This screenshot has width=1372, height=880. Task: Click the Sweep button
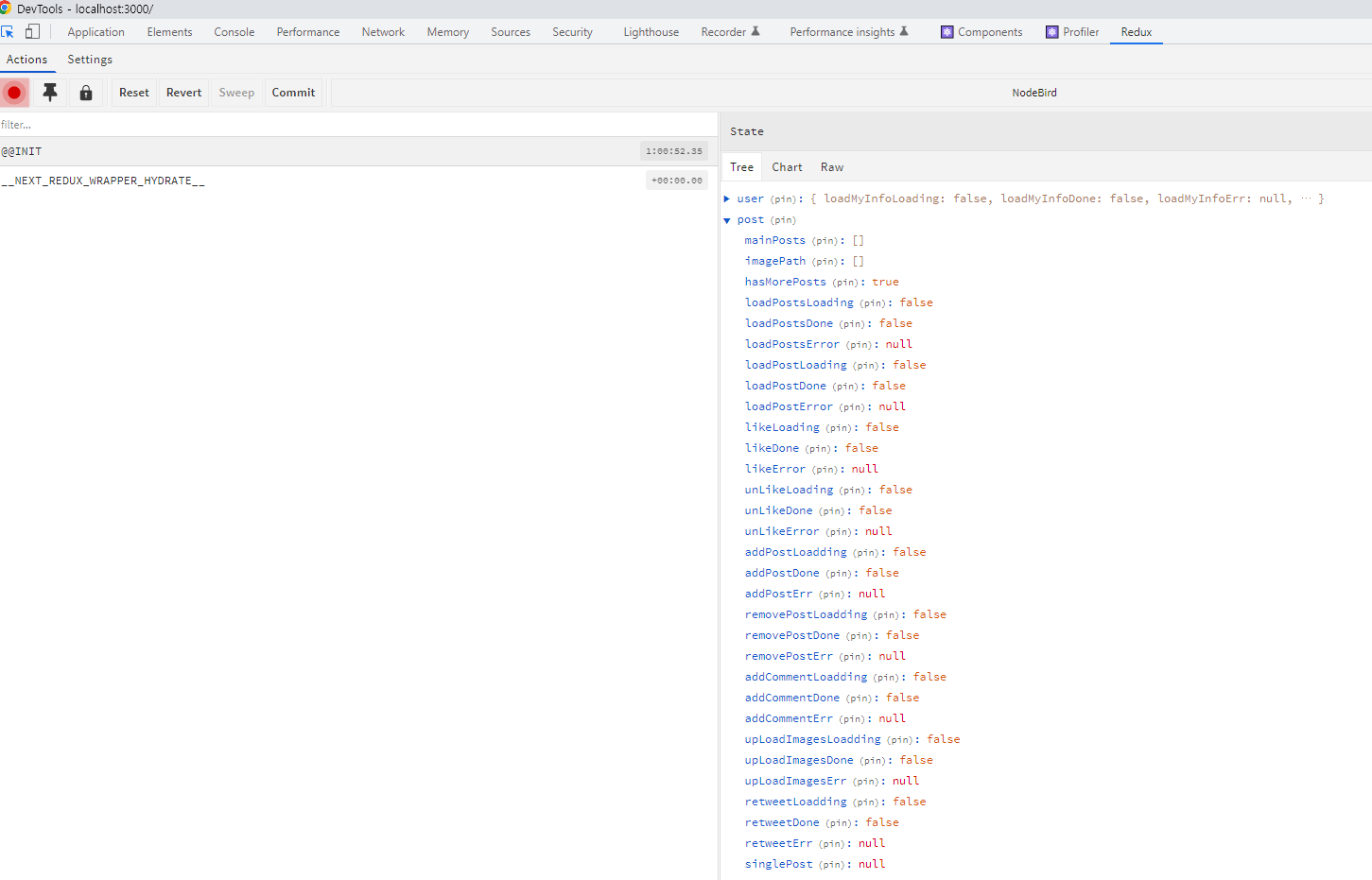point(236,93)
